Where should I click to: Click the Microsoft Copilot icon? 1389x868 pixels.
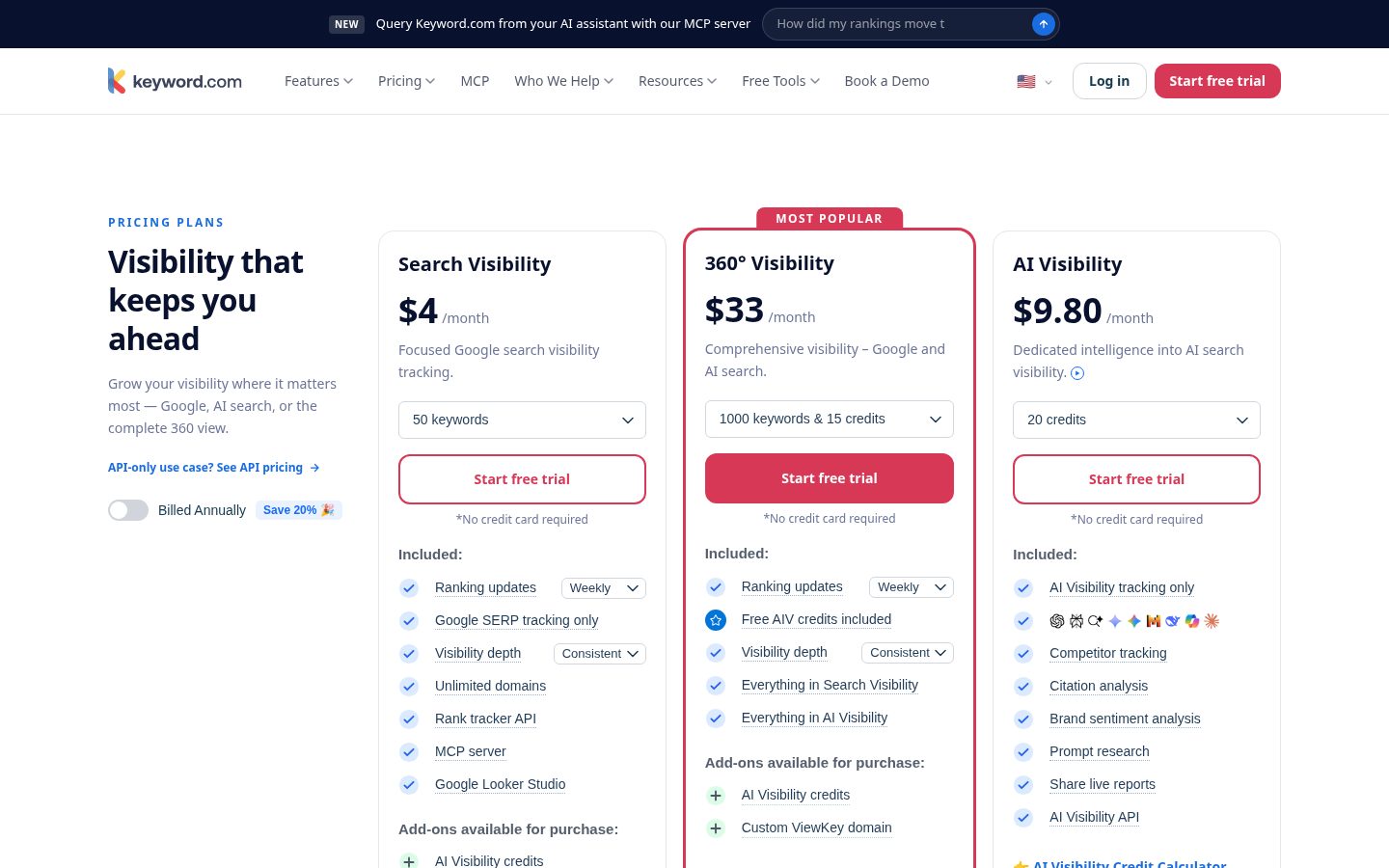click(1192, 621)
